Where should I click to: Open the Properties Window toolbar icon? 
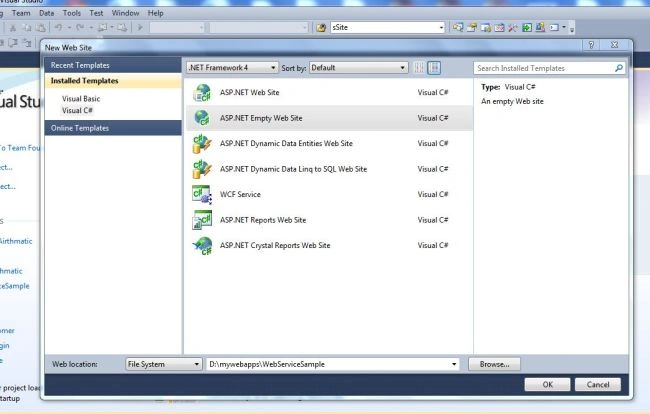coord(472,27)
